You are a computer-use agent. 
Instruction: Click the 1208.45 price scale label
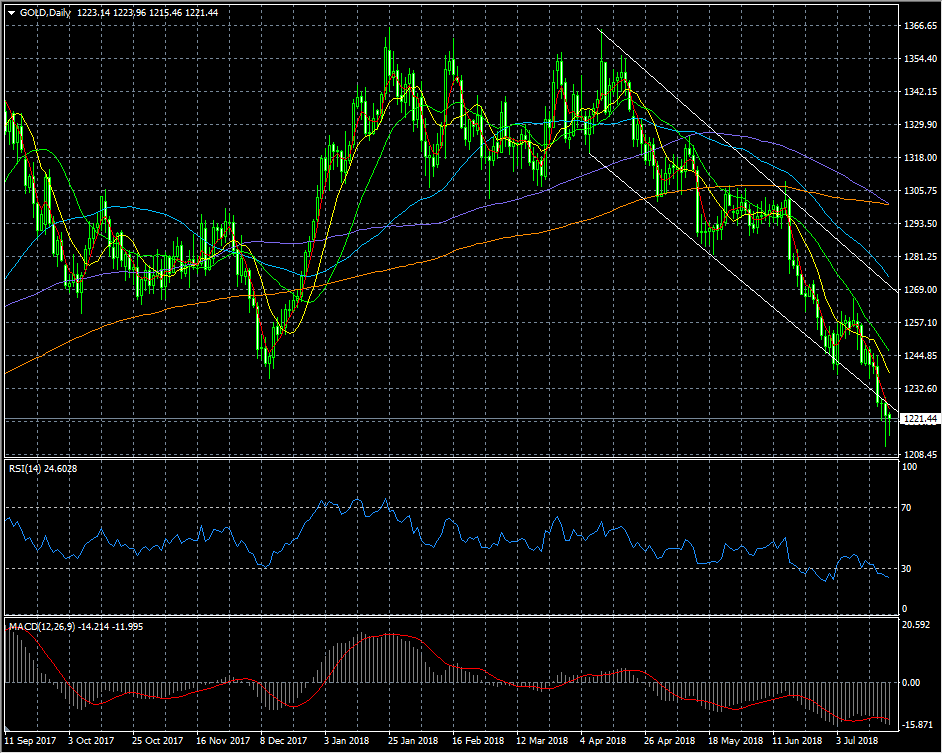(x=917, y=455)
